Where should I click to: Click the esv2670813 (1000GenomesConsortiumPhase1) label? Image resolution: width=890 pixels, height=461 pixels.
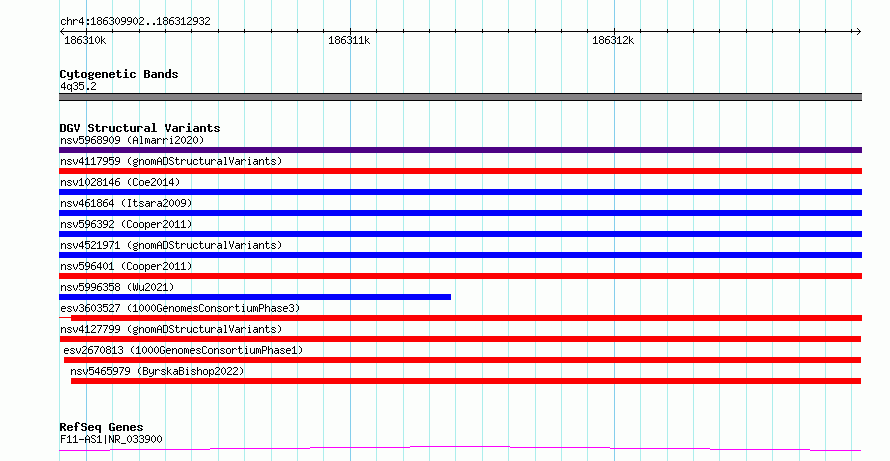tap(183, 350)
